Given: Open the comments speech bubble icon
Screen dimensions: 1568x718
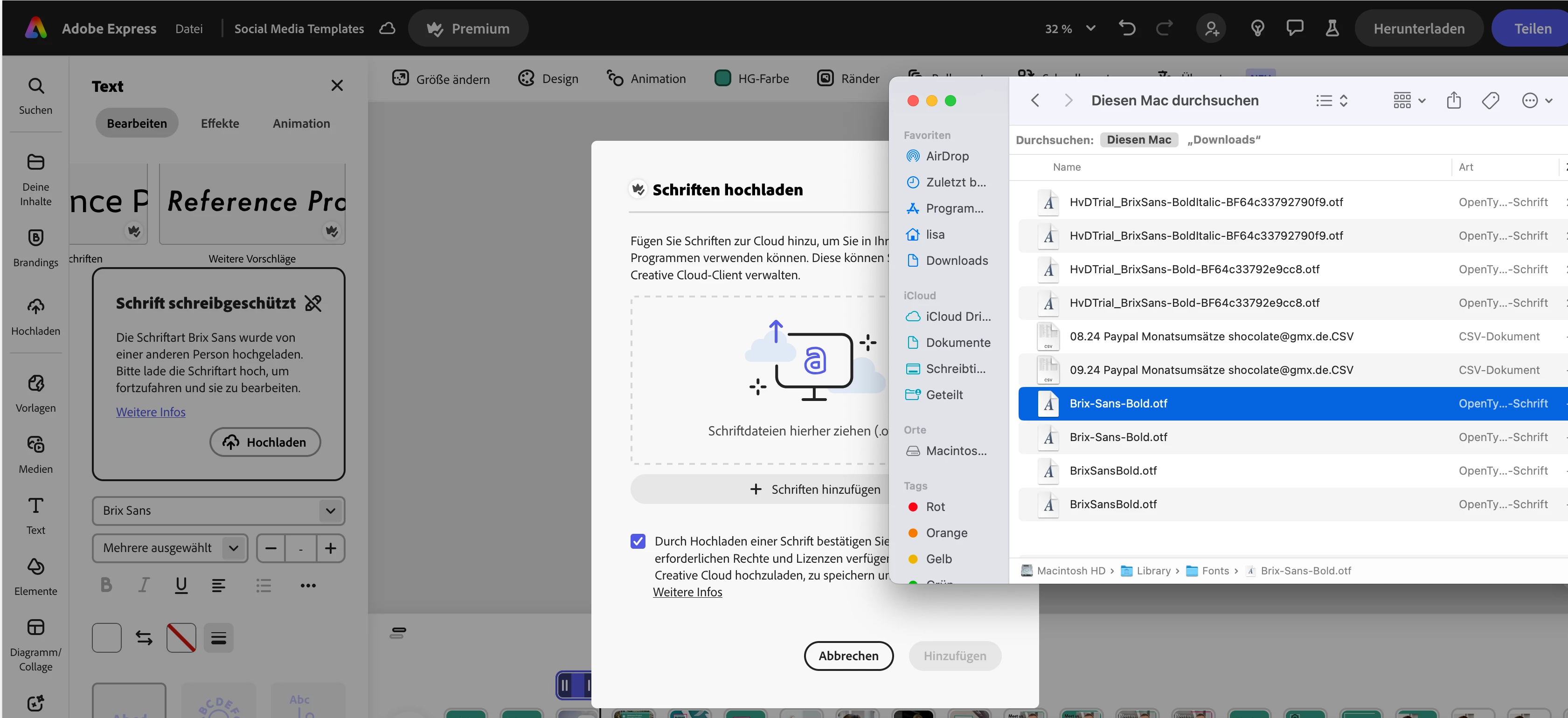Looking at the screenshot, I should pos(1295,28).
